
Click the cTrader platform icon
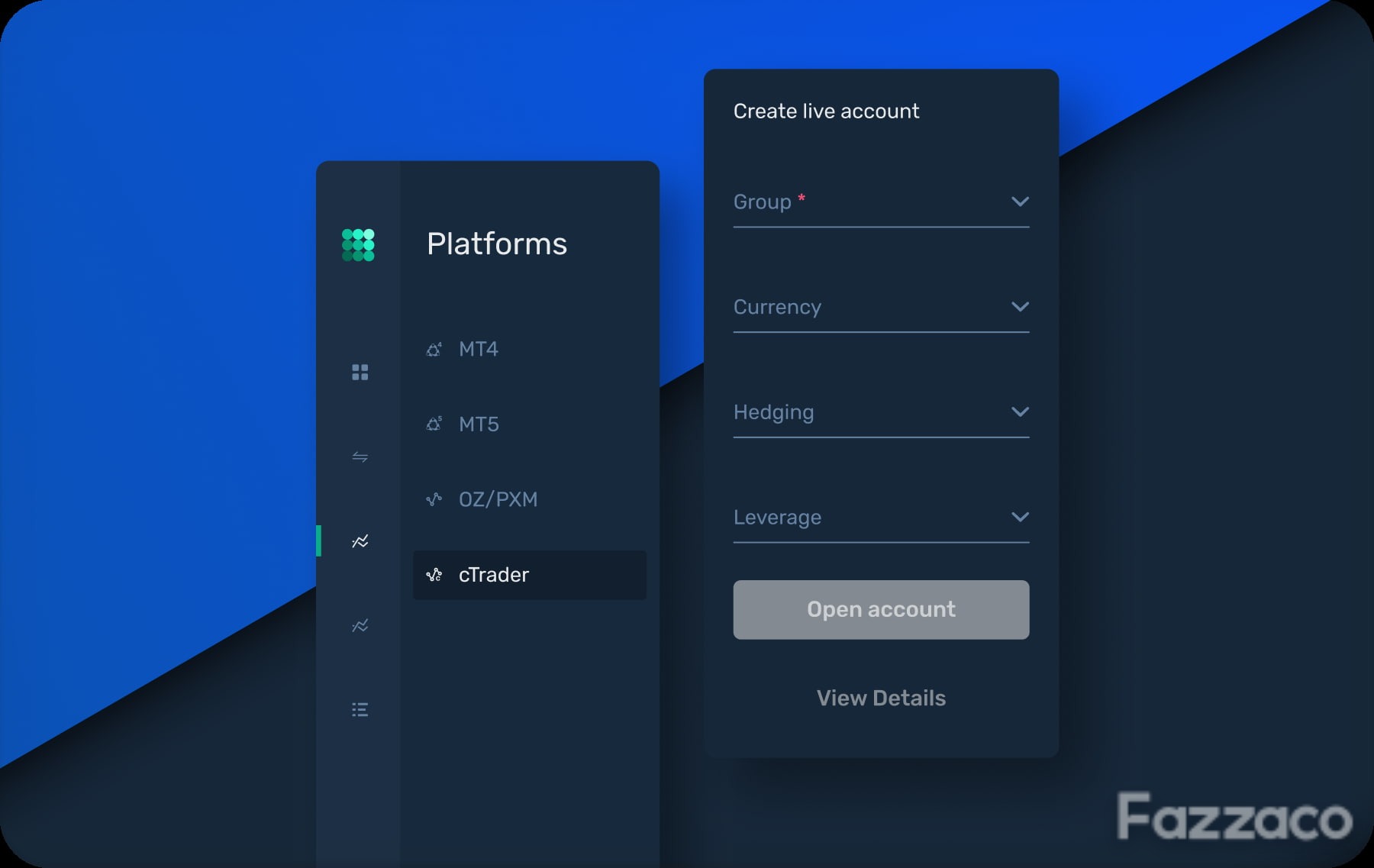click(434, 575)
